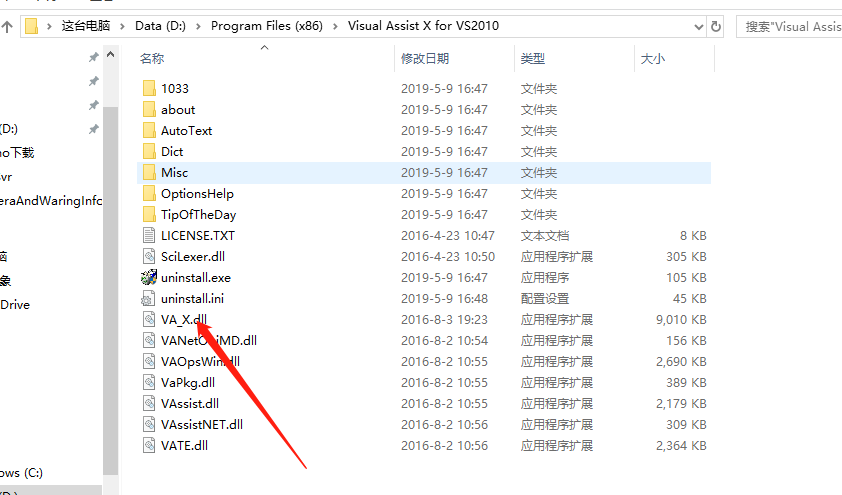The image size is (842, 495).
Task: Sort by 修改日期 column header
Action: (425, 59)
